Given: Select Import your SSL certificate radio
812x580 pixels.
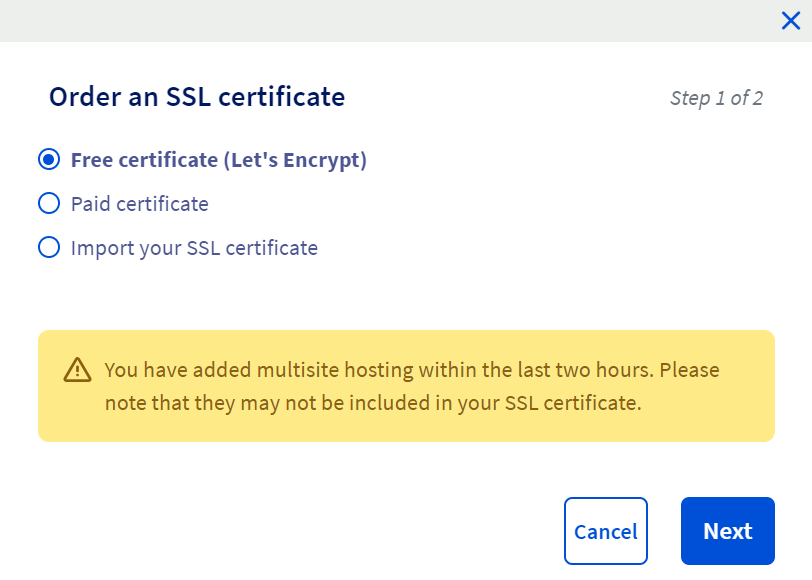Looking at the screenshot, I should [49, 248].
